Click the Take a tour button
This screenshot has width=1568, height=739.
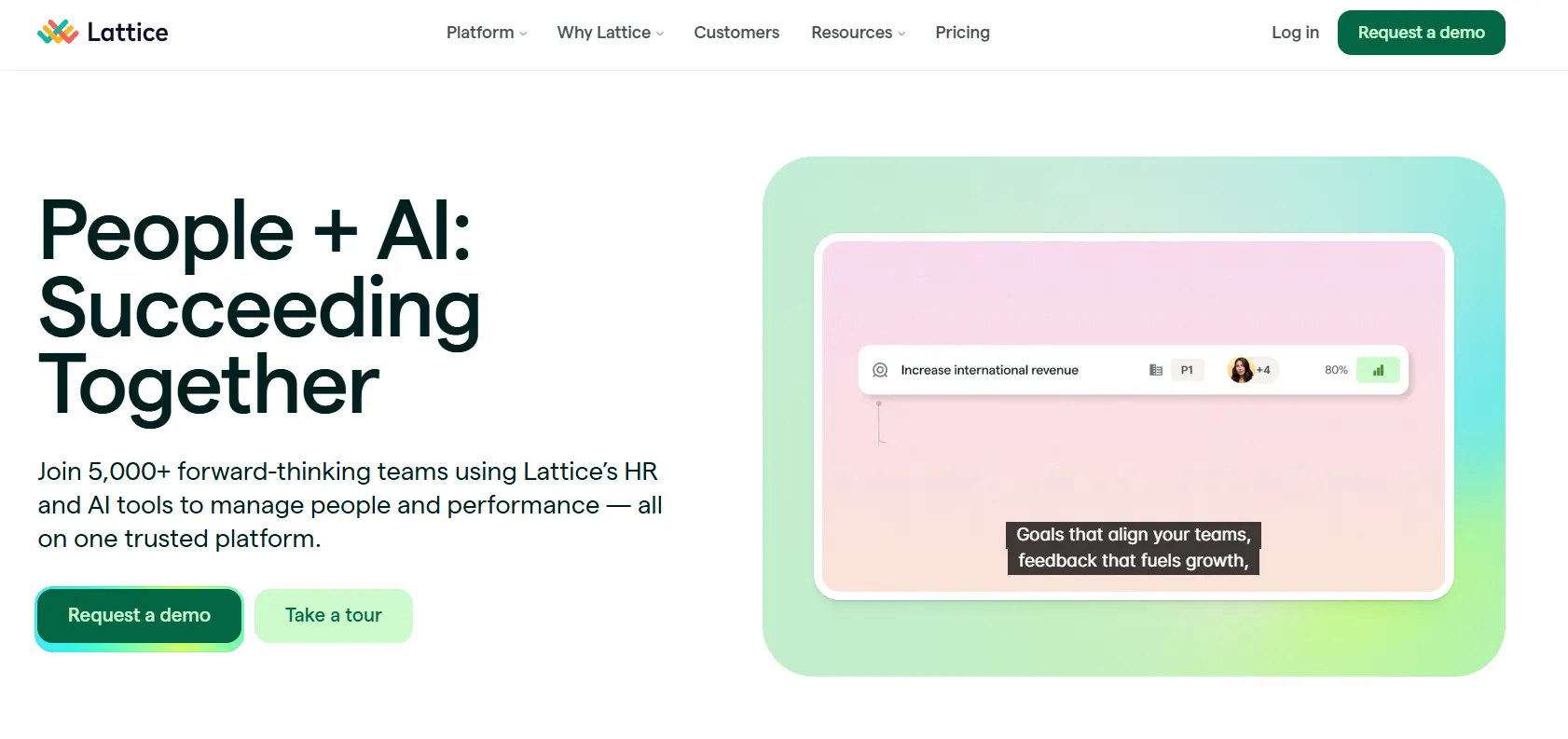[x=334, y=616]
